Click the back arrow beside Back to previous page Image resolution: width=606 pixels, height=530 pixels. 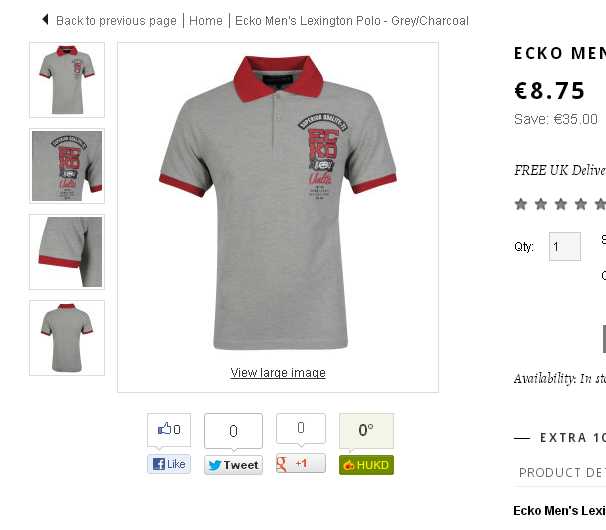[x=45, y=19]
